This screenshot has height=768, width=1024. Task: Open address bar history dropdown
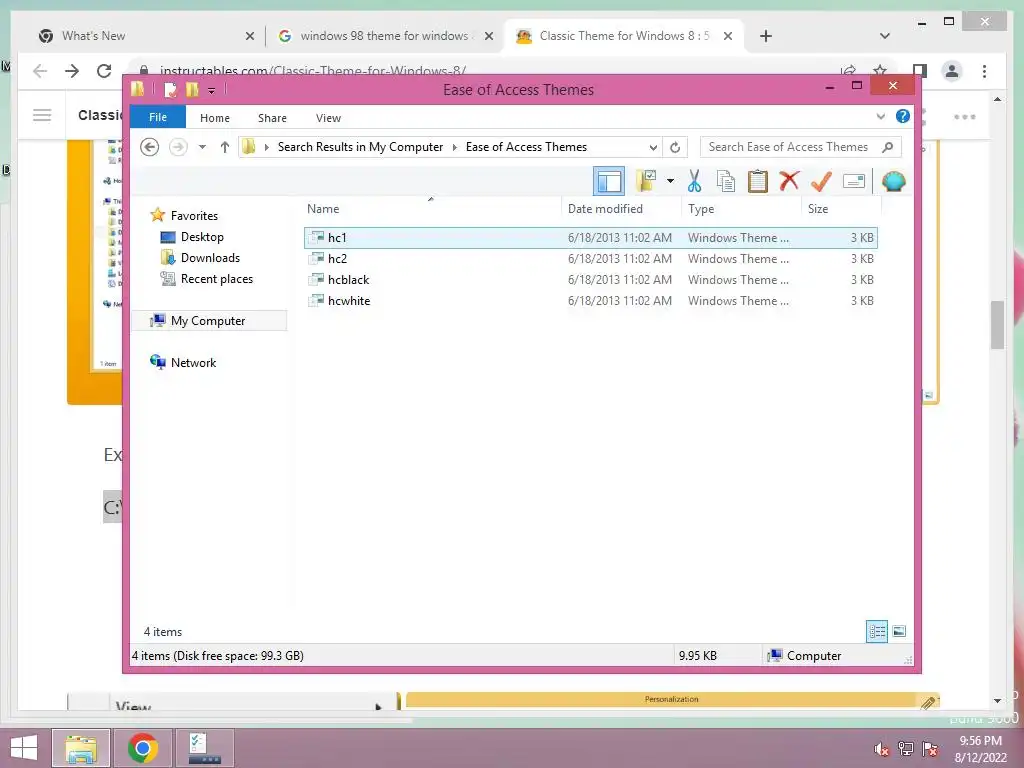(x=652, y=147)
